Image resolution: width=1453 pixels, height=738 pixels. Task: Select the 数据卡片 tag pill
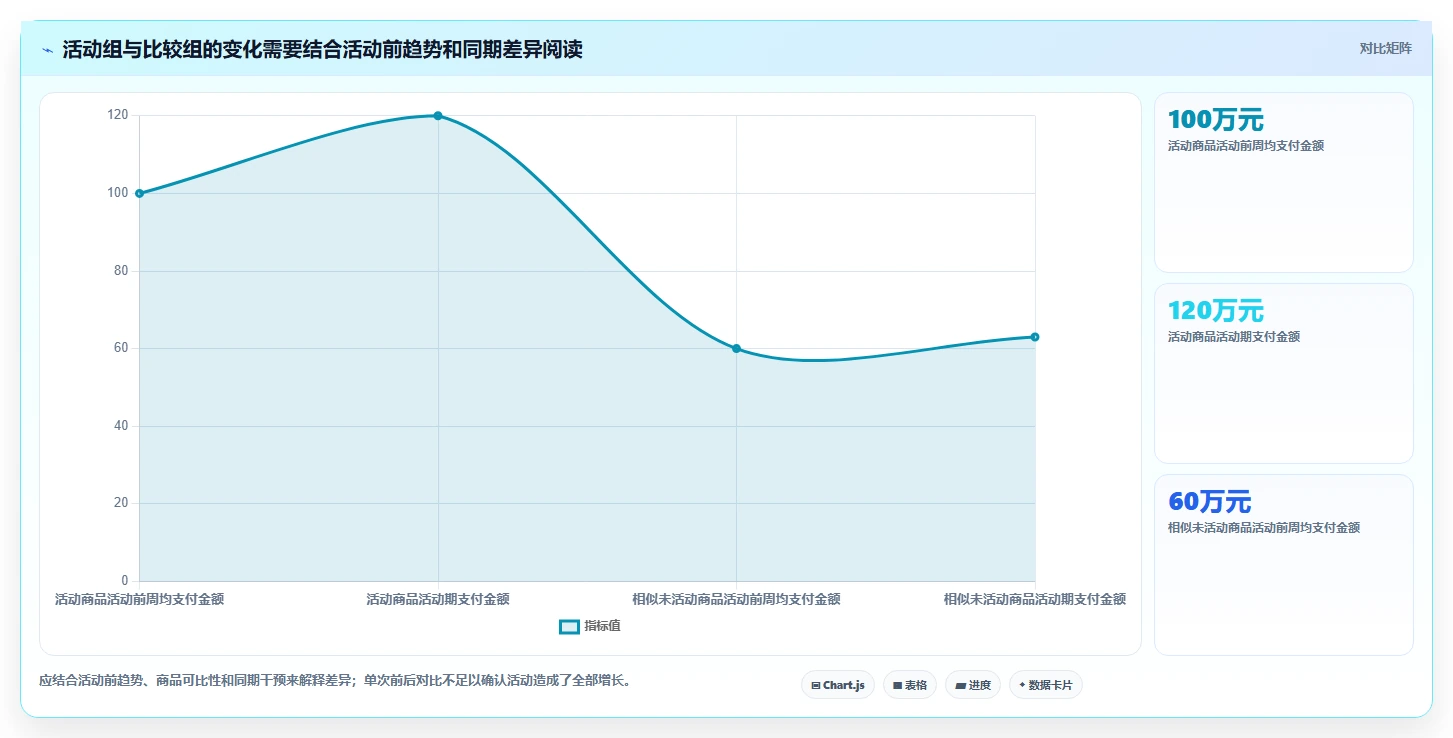click(x=1045, y=685)
